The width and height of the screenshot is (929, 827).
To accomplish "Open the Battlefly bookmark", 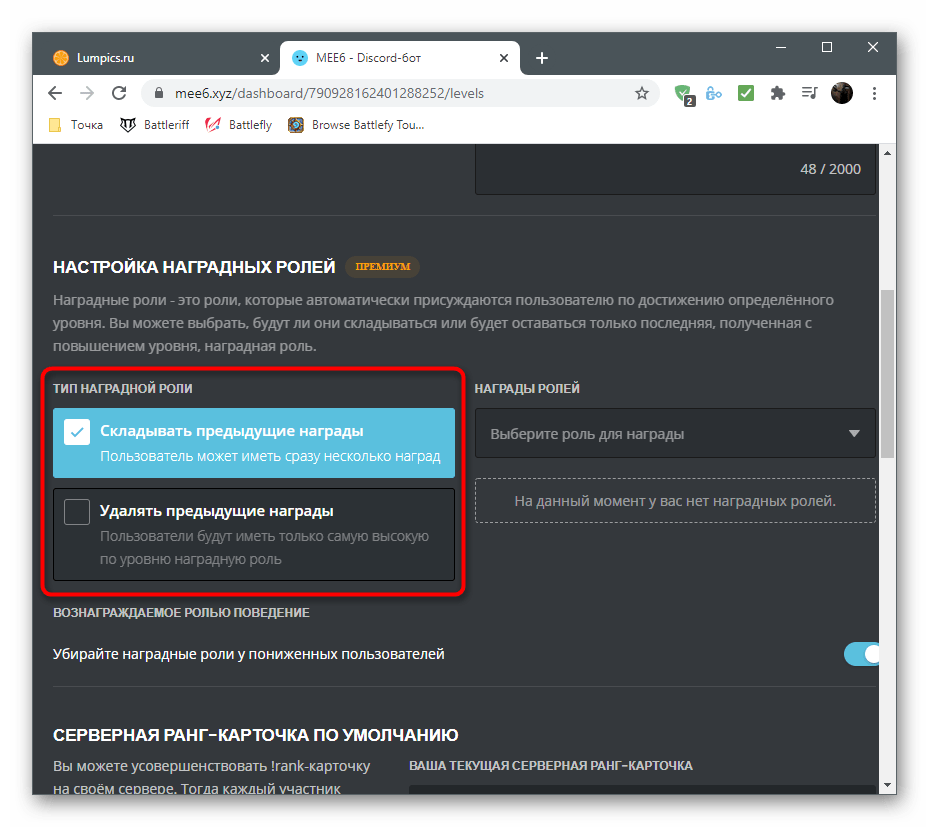I will 239,125.
